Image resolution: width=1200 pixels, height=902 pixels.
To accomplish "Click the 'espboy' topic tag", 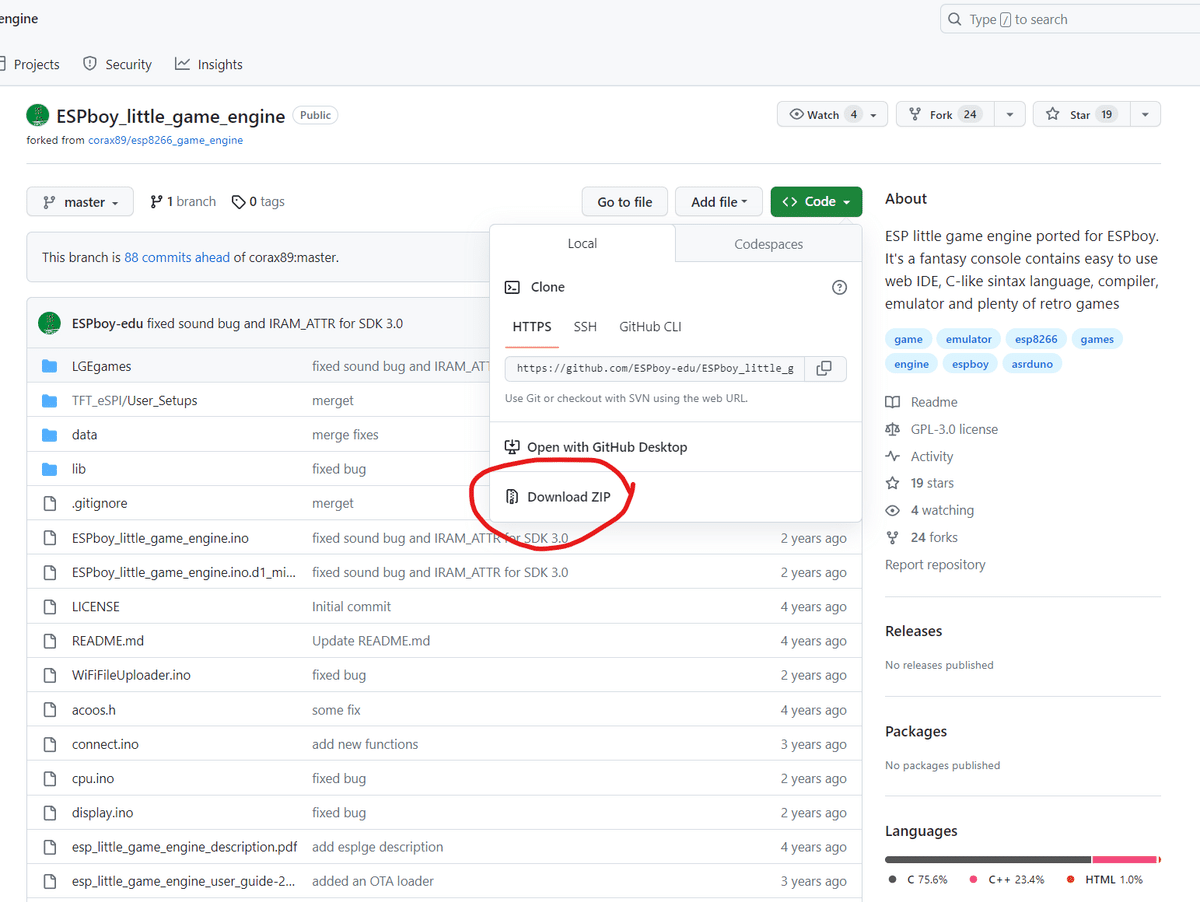I will coord(970,364).
